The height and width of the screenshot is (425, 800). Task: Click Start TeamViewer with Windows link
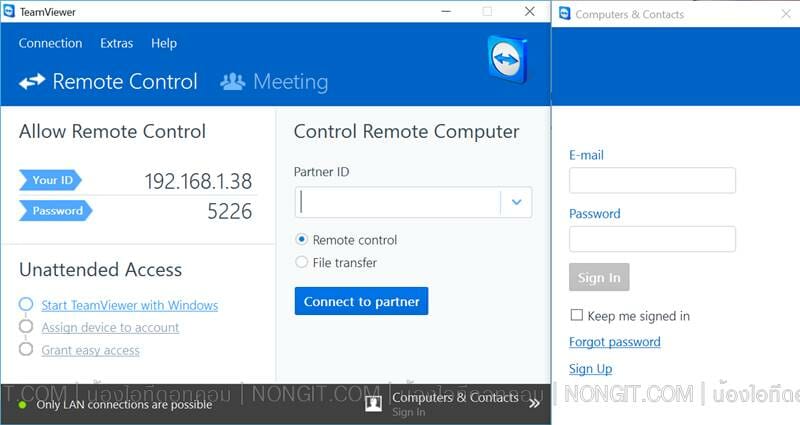point(130,305)
